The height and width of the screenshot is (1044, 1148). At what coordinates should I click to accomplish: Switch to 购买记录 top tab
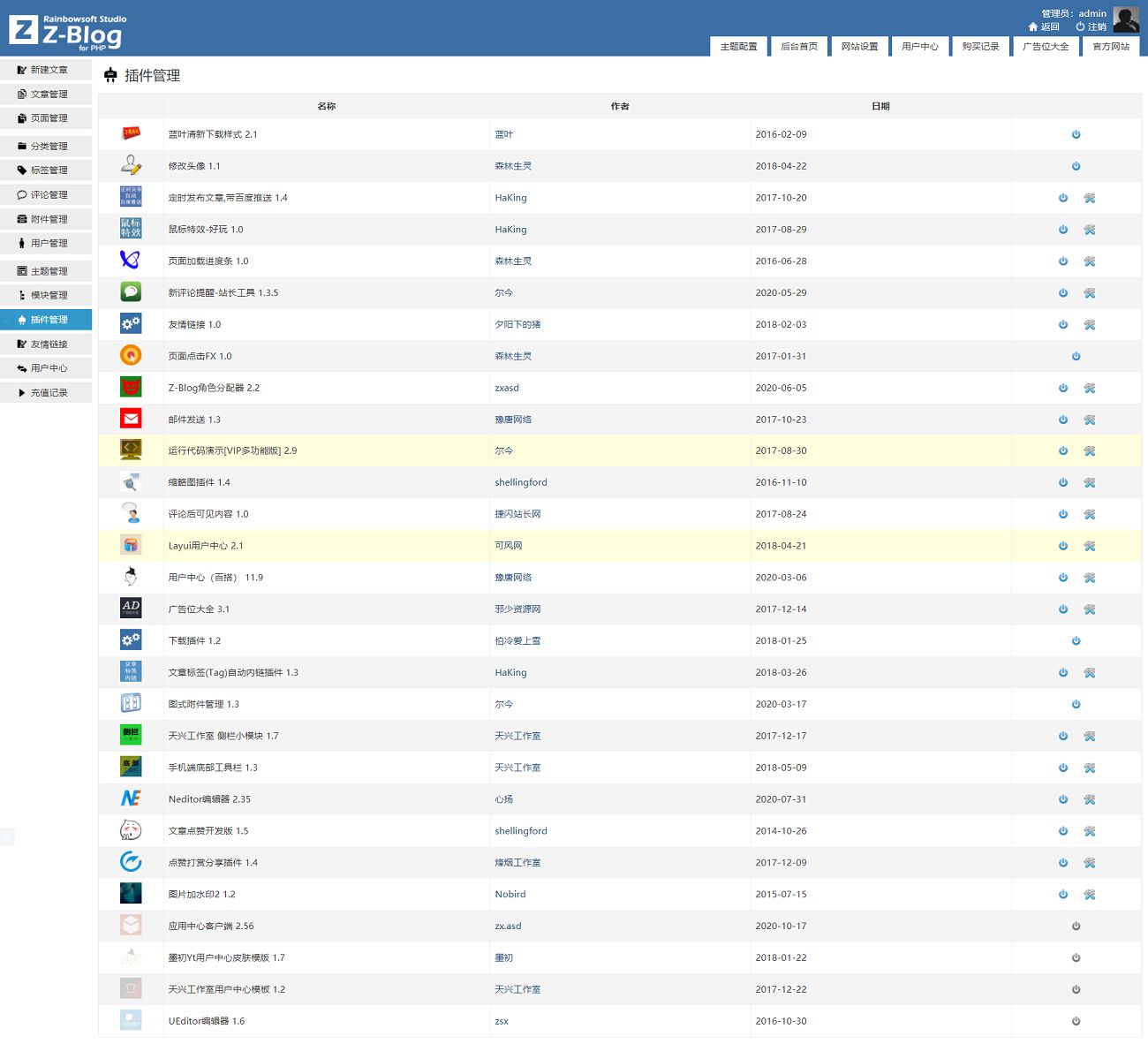980,47
